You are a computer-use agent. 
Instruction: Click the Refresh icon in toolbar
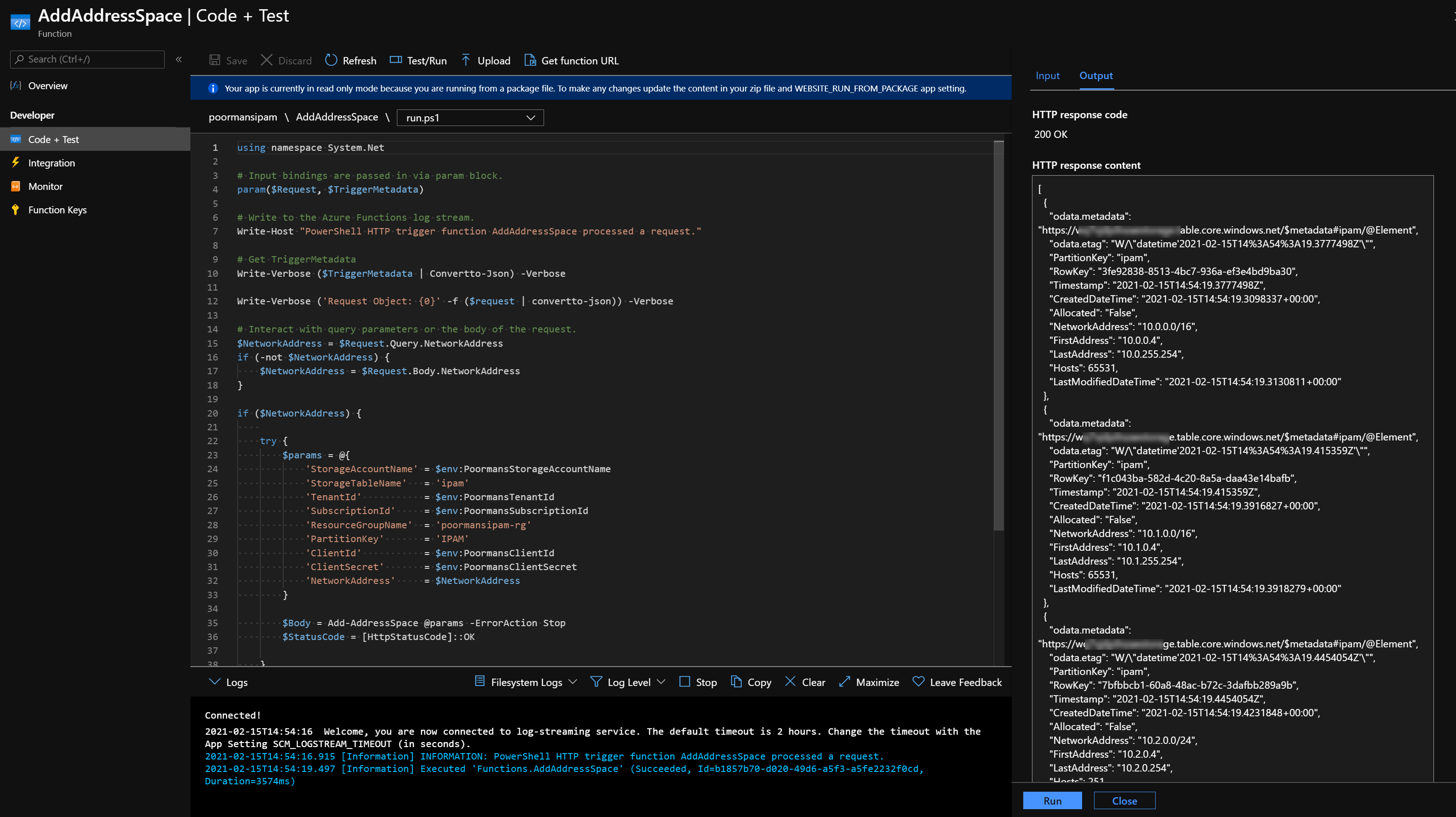pos(331,60)
